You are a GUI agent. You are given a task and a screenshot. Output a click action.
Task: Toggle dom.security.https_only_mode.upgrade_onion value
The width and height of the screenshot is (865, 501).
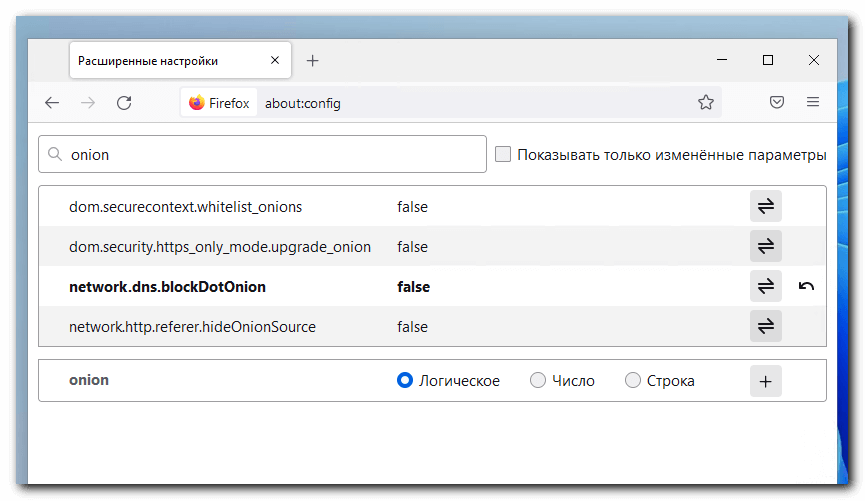point(765,247)
